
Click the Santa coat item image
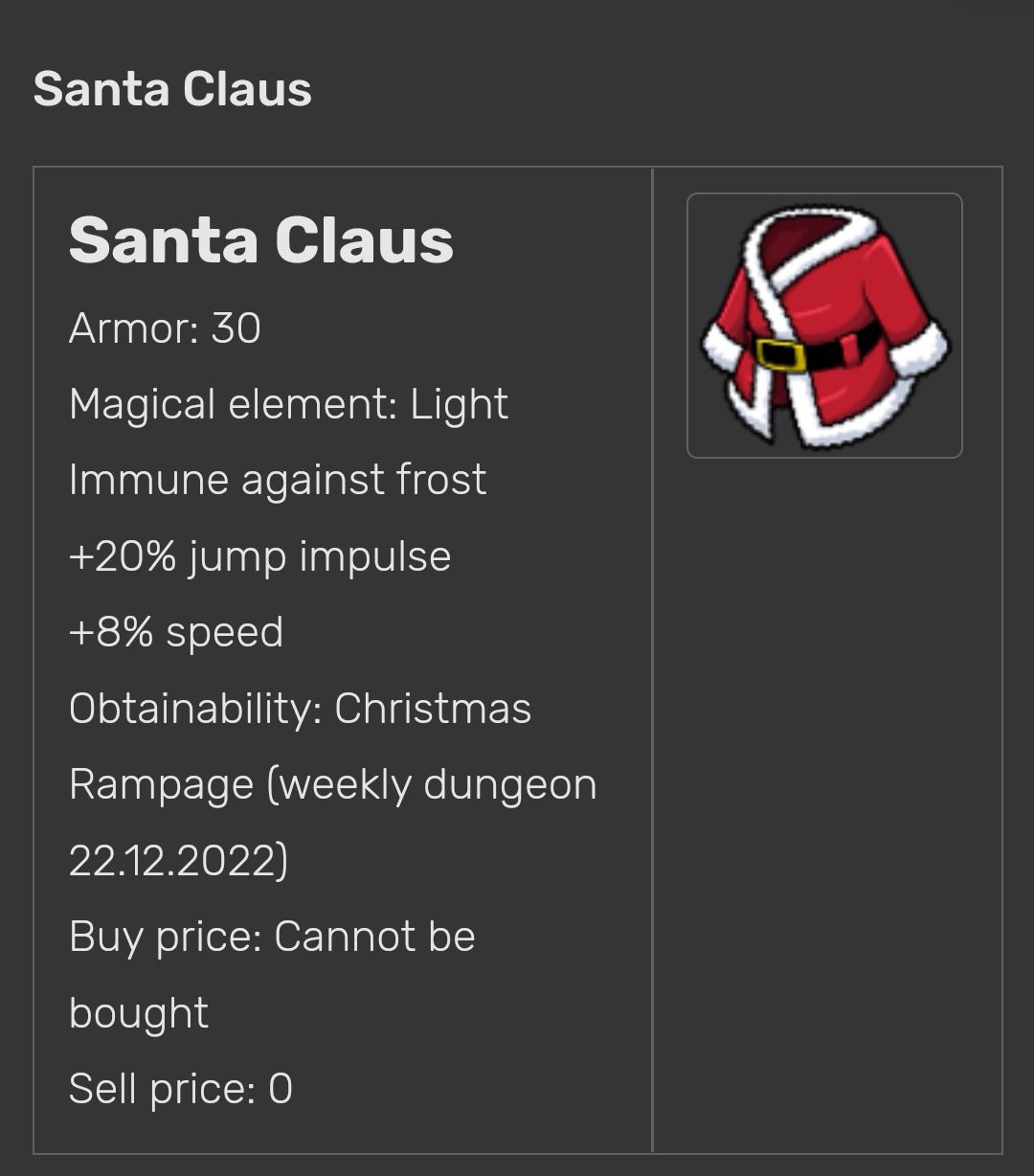pos(824,326)
